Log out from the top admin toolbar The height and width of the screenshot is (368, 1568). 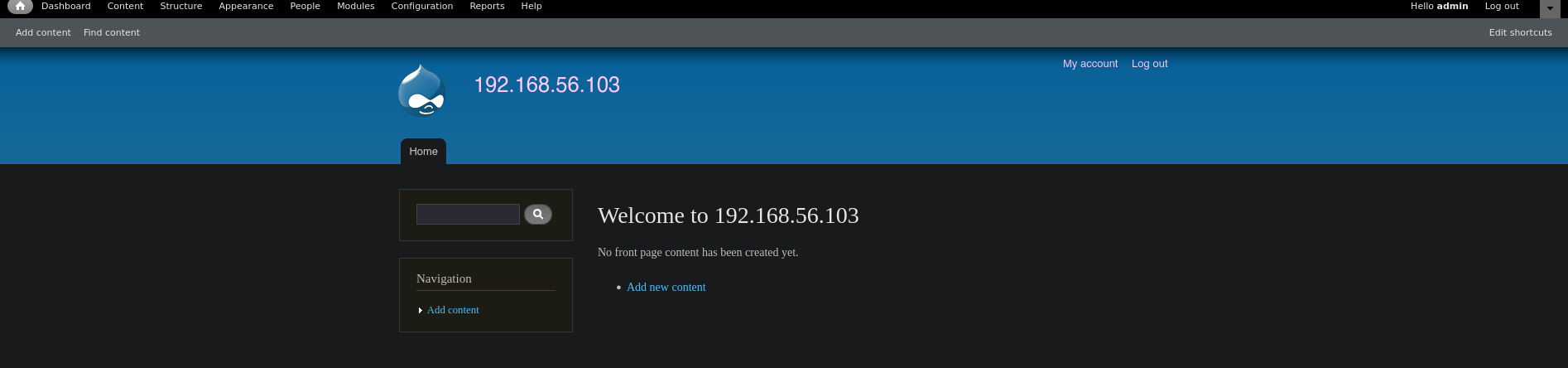tap(1502, 6)
